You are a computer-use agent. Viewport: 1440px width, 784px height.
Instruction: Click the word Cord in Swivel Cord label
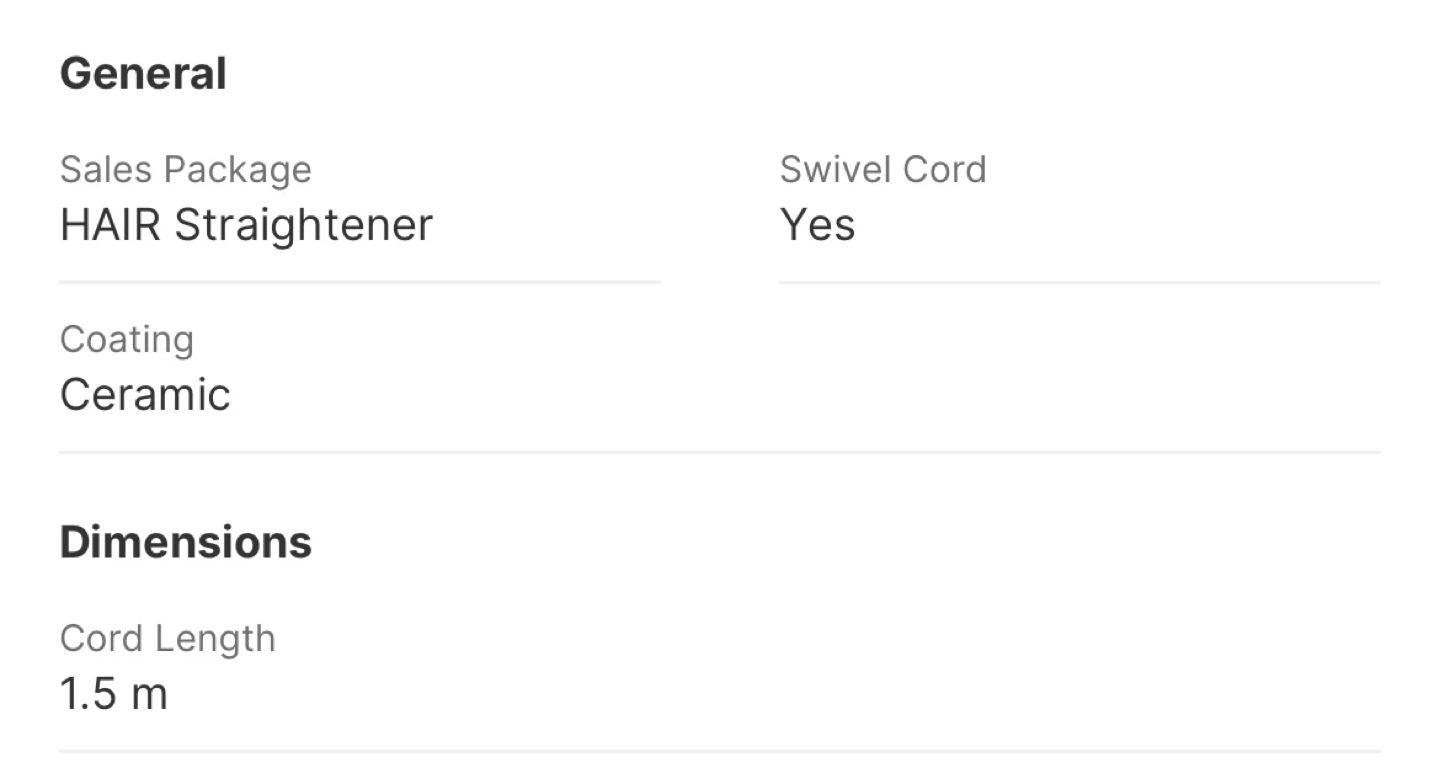click(945, 170)
